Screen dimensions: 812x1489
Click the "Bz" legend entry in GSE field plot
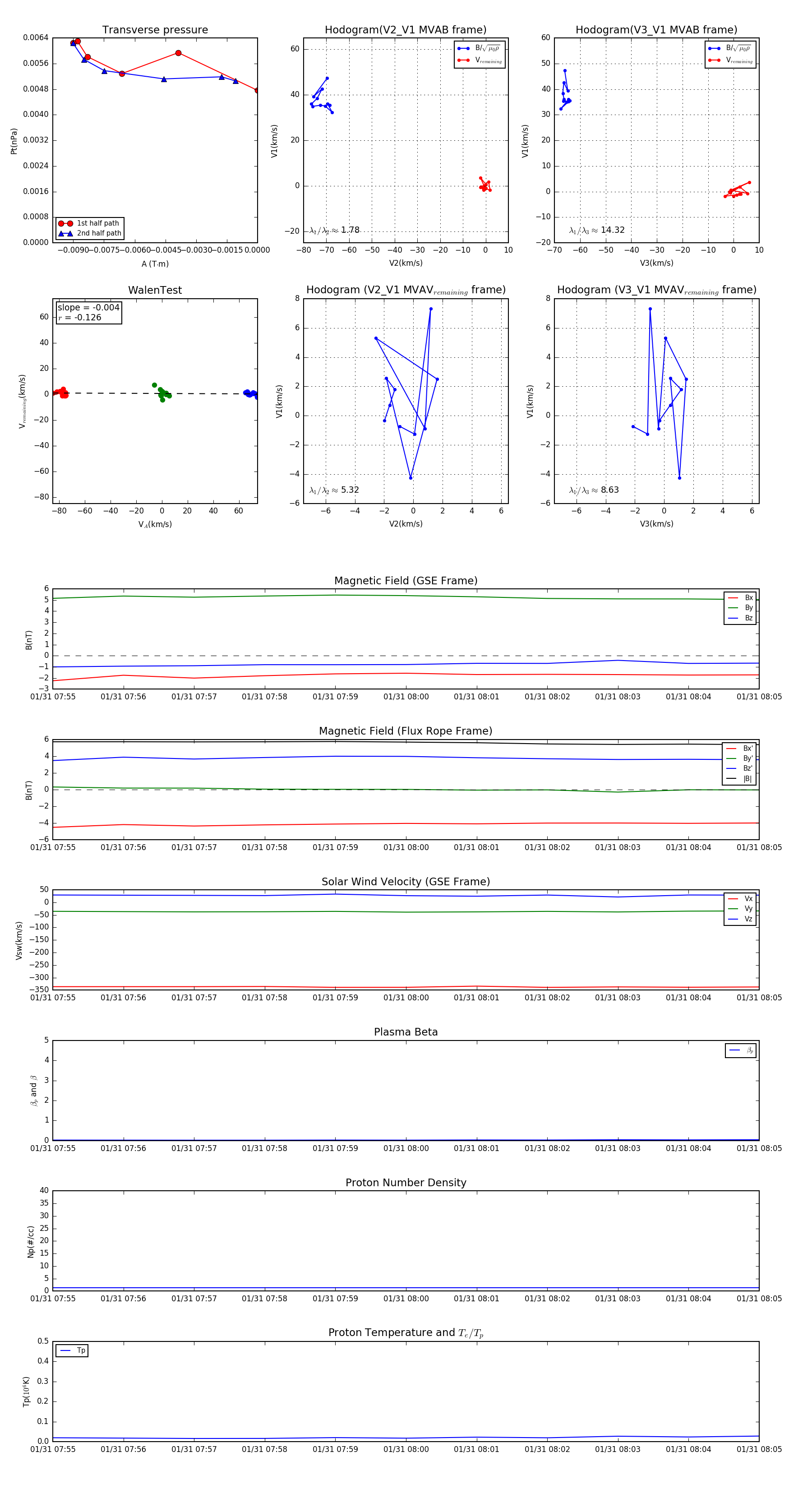[x=740, y=619]
